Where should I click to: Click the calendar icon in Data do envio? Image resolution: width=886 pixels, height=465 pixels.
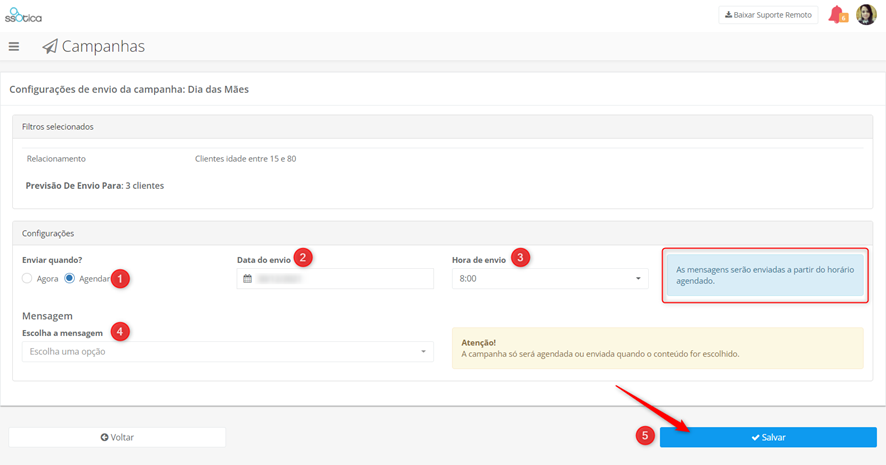(247, 279)
